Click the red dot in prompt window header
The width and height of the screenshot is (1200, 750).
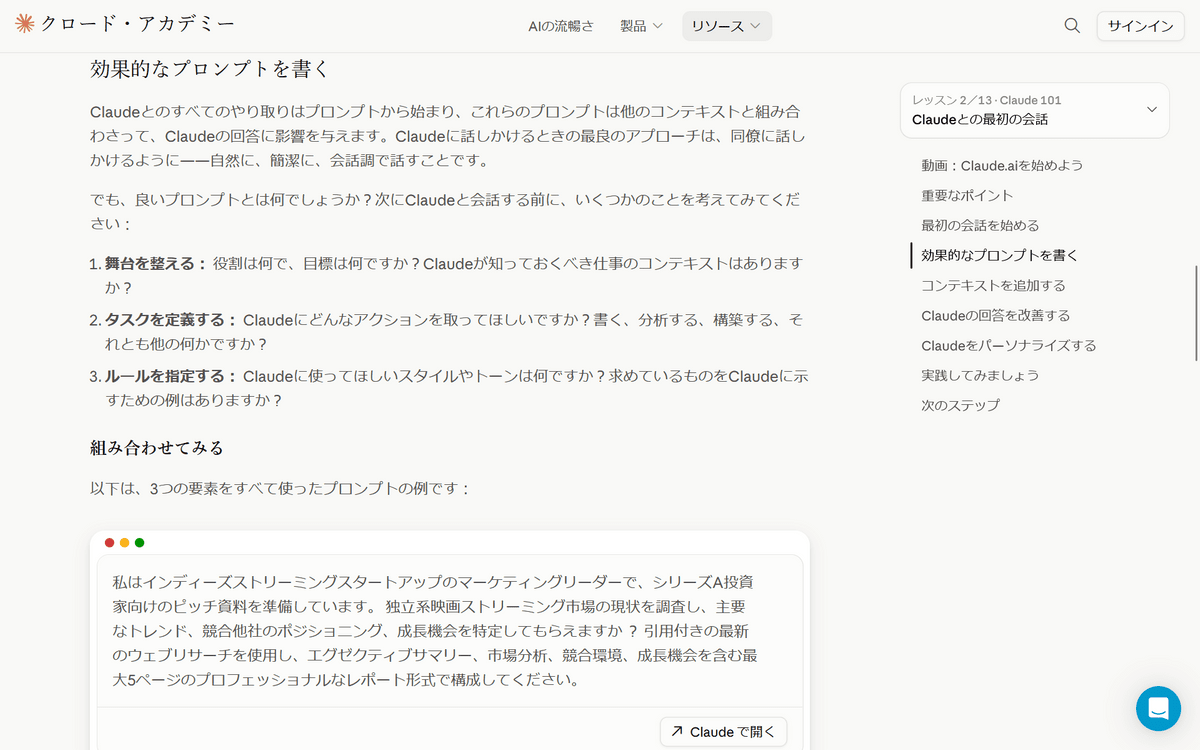(110, 543)
